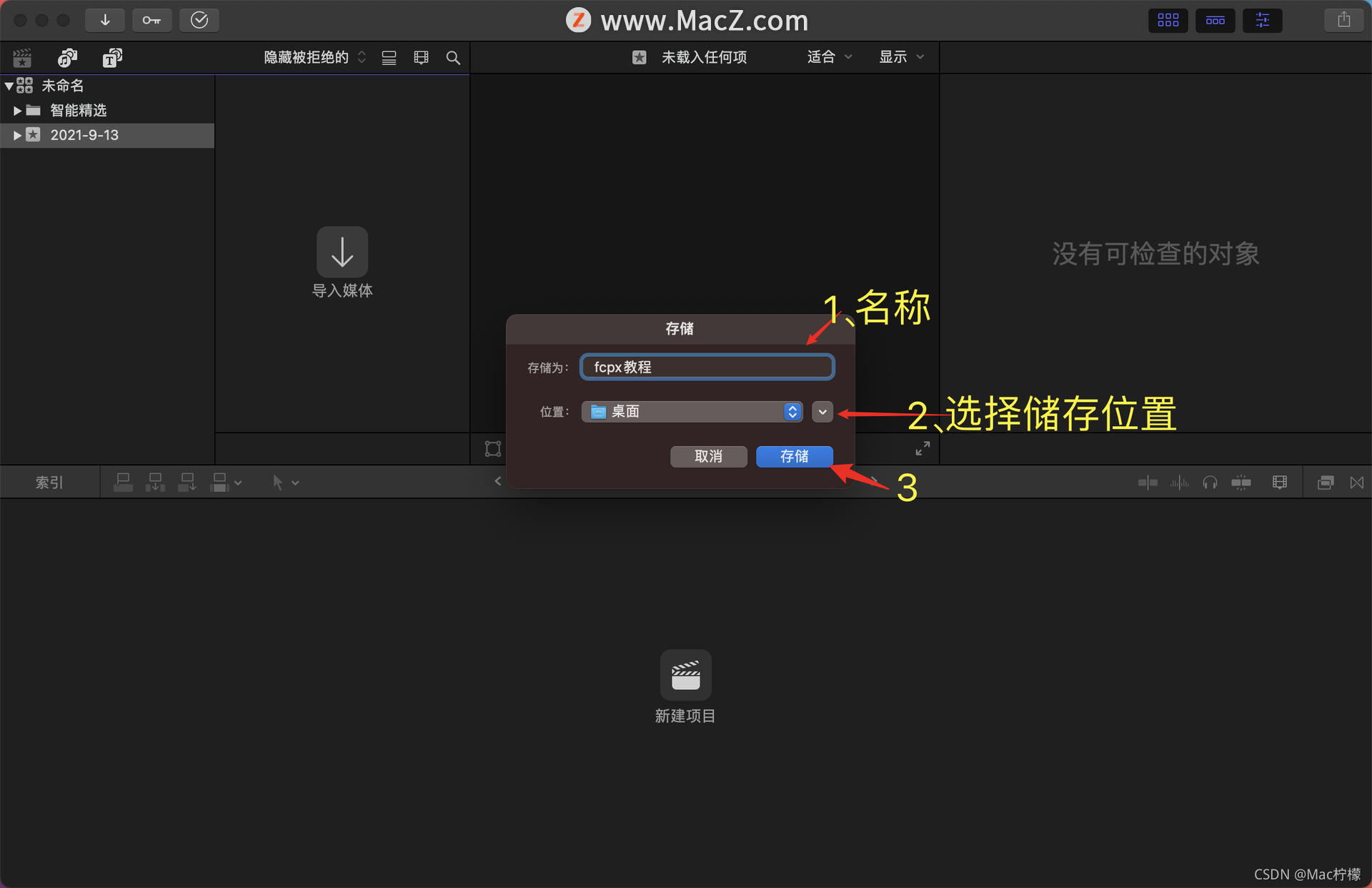Viewport: 1372px width, 888px height.
Task: Click the 存储 save button
Action: (794, 456)
